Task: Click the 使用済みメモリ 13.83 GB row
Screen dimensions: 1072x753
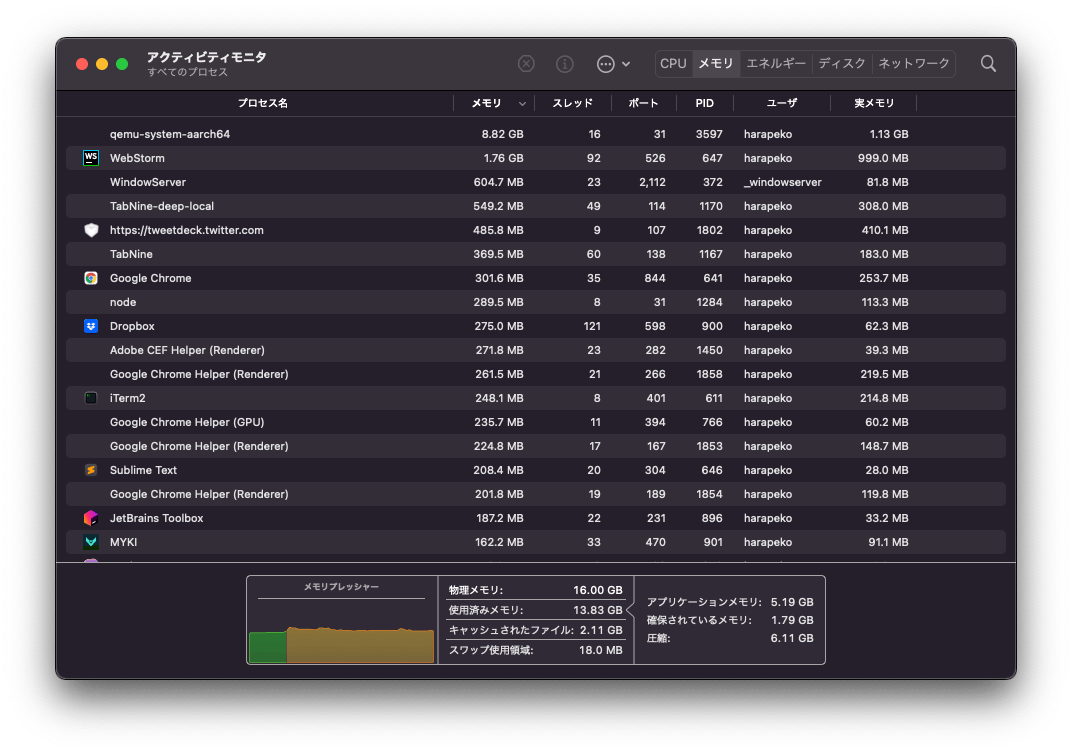Action: (535, 609)
